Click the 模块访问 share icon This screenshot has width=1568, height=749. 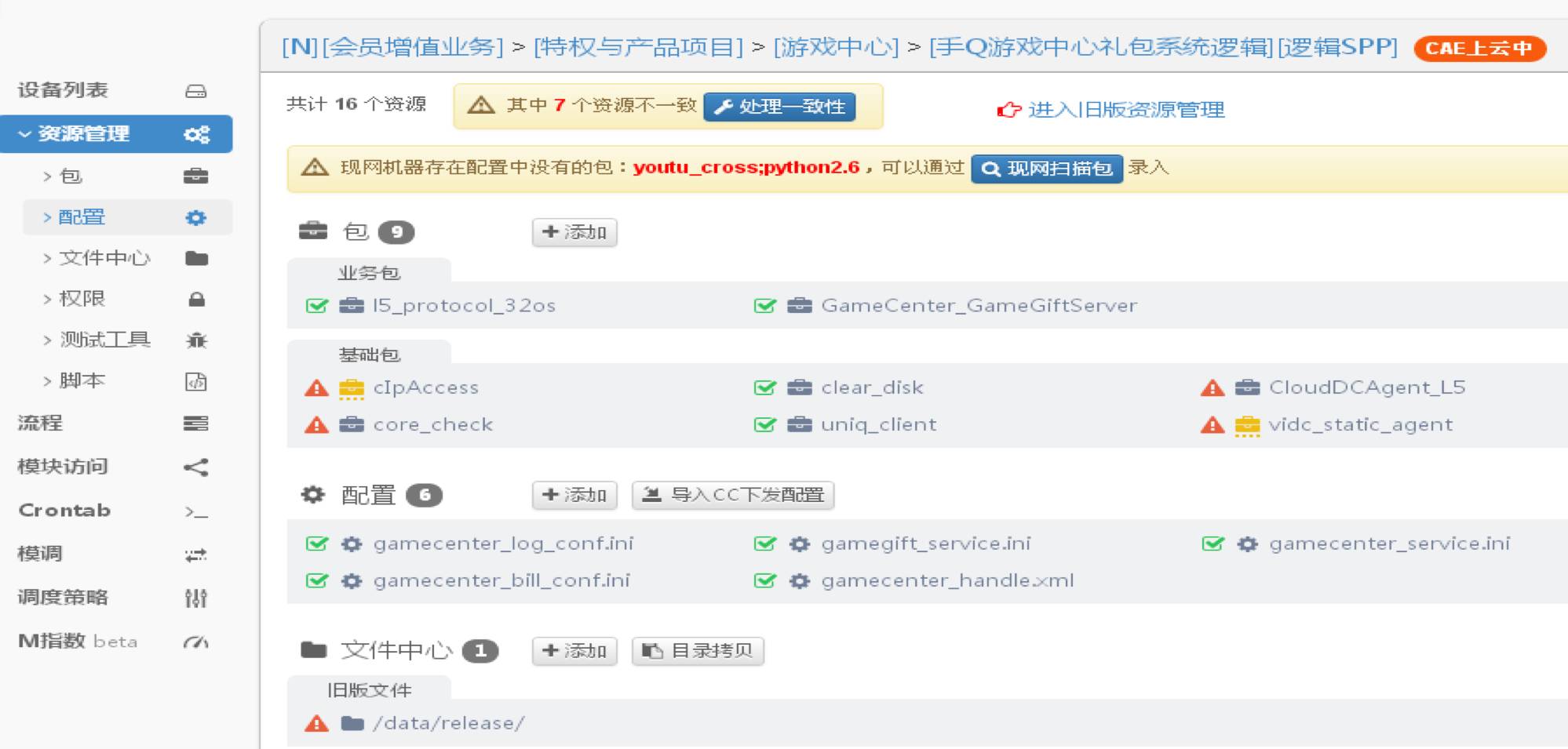click(196, 467)
